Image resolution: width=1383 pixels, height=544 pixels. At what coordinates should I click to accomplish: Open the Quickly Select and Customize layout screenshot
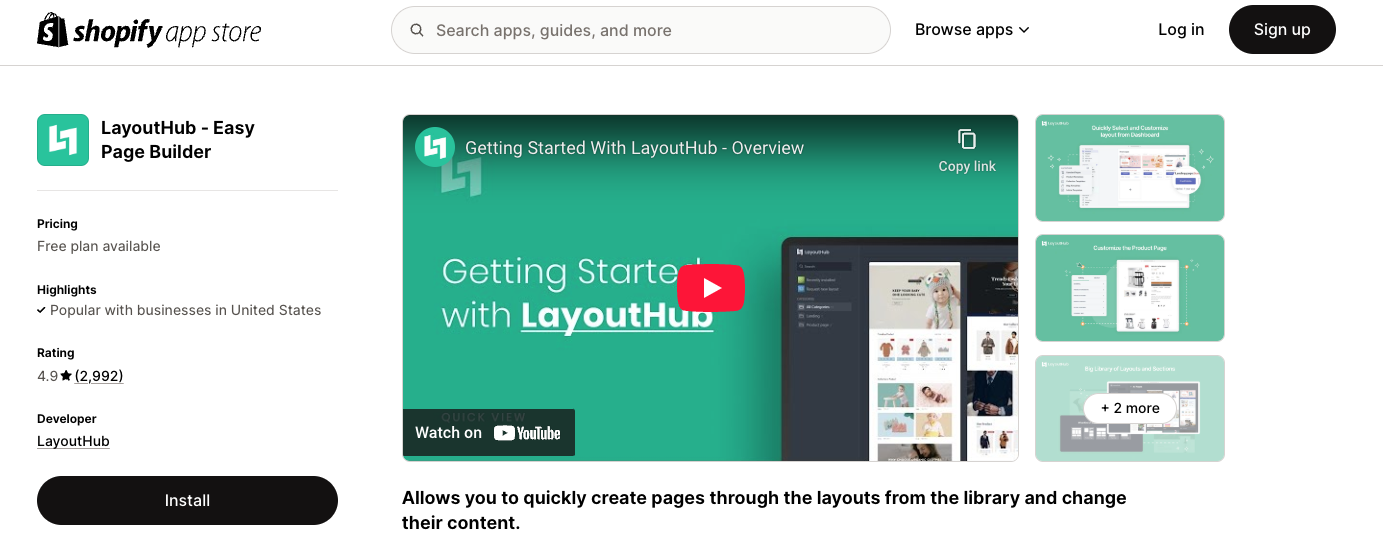[x=1130, y=168]
